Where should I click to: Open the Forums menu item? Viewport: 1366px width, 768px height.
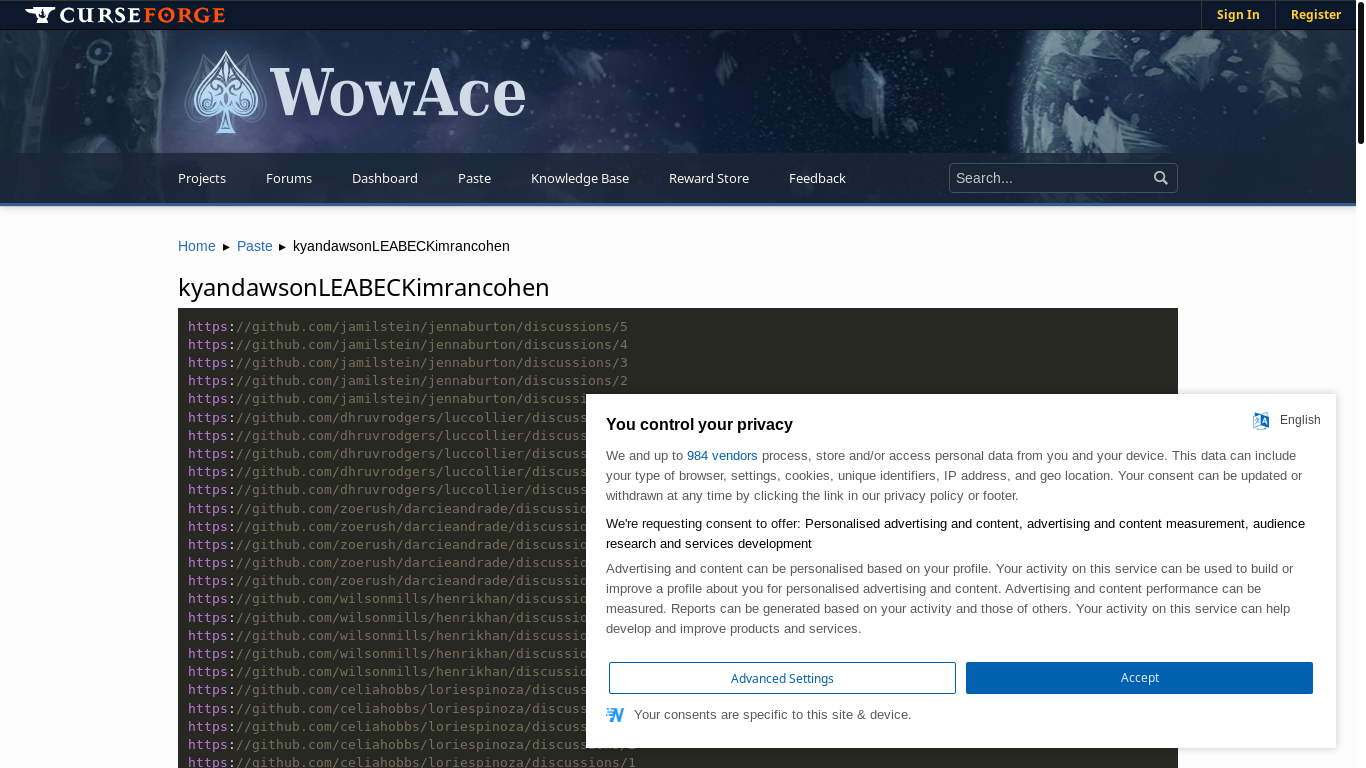[289, 178]
